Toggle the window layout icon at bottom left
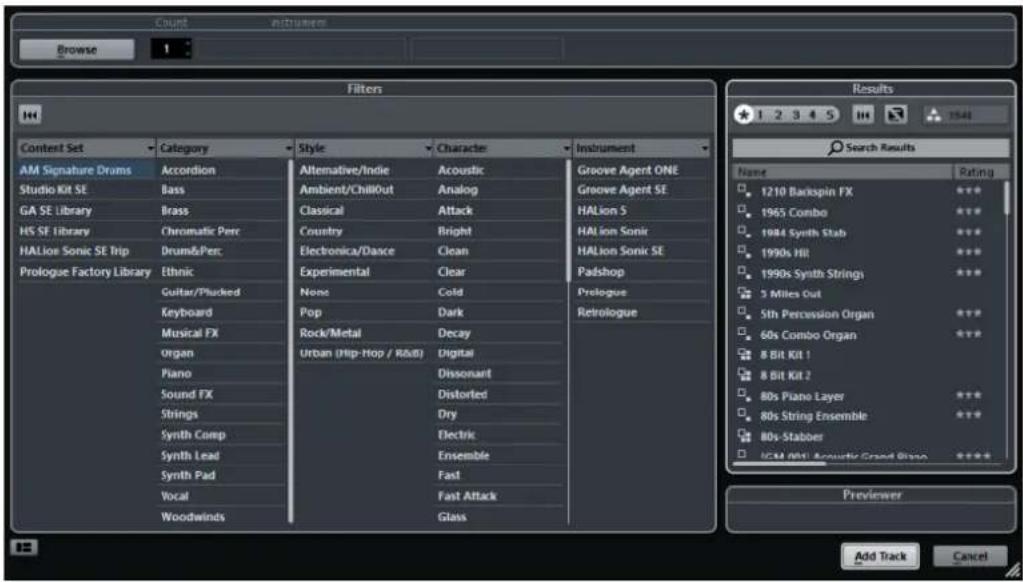 [24, 547]
